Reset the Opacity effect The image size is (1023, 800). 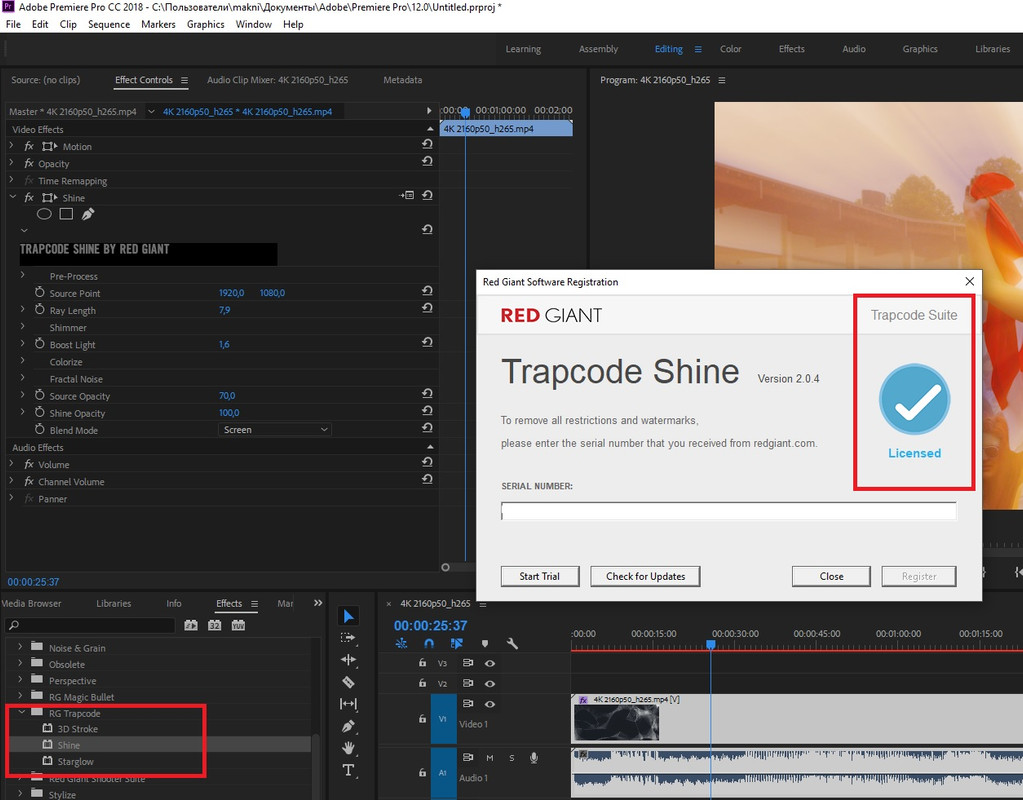tap(427, 161)
